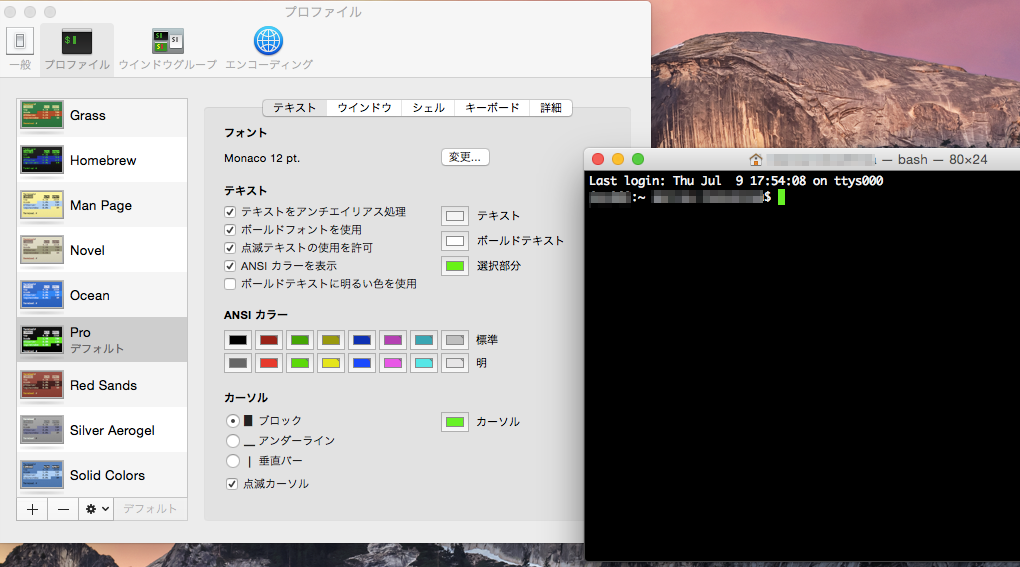Pick the Novel profile
The height and width of the screenshot is (567, 1020).
(102, 250)
